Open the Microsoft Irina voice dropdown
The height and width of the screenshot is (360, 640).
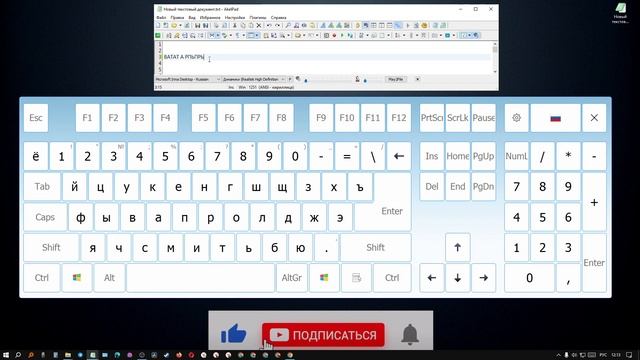click(x=188, y=79)
